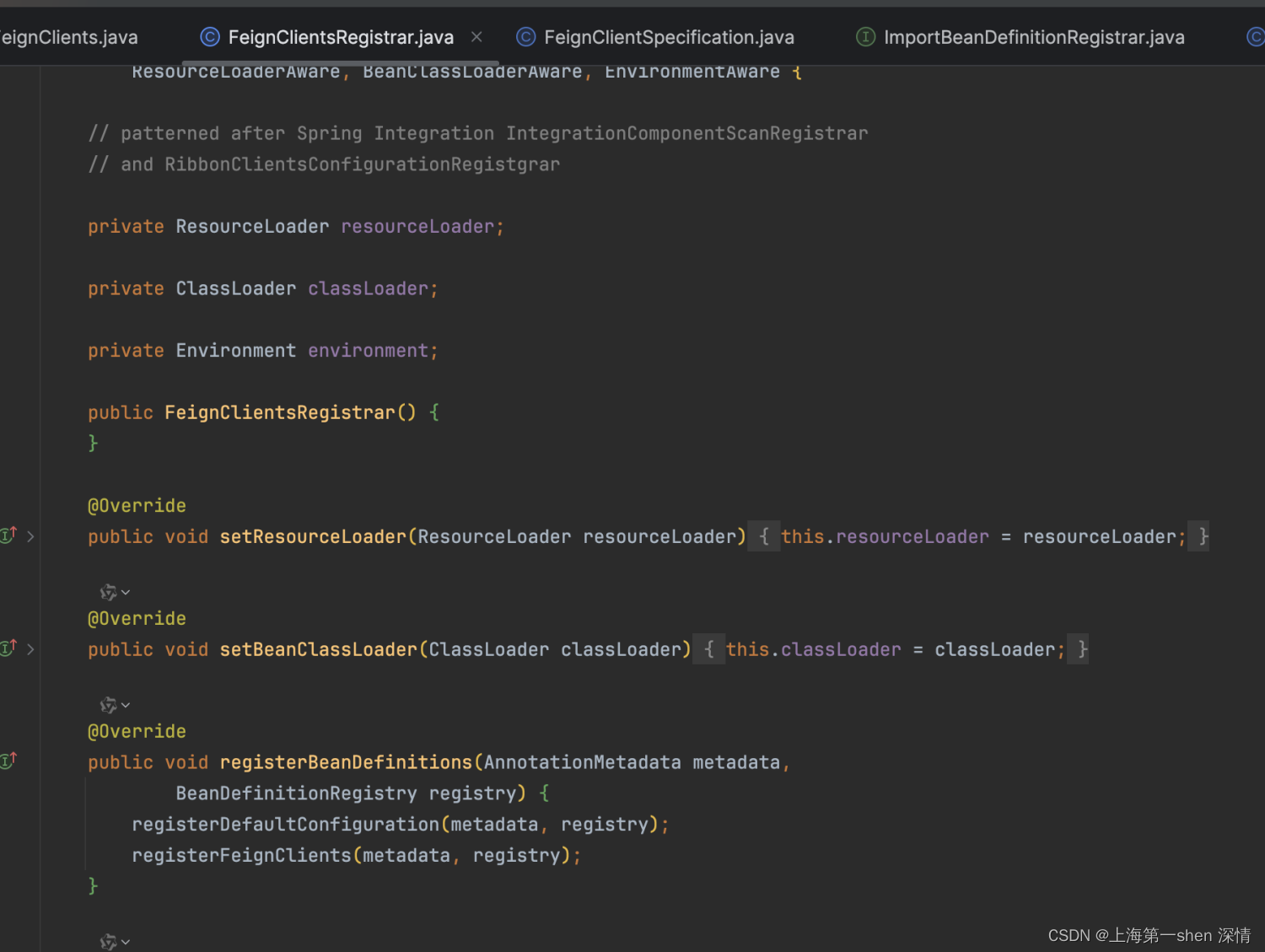
Task: Expand the folded setResourceLoader method
Action: [x=30, y=536]
